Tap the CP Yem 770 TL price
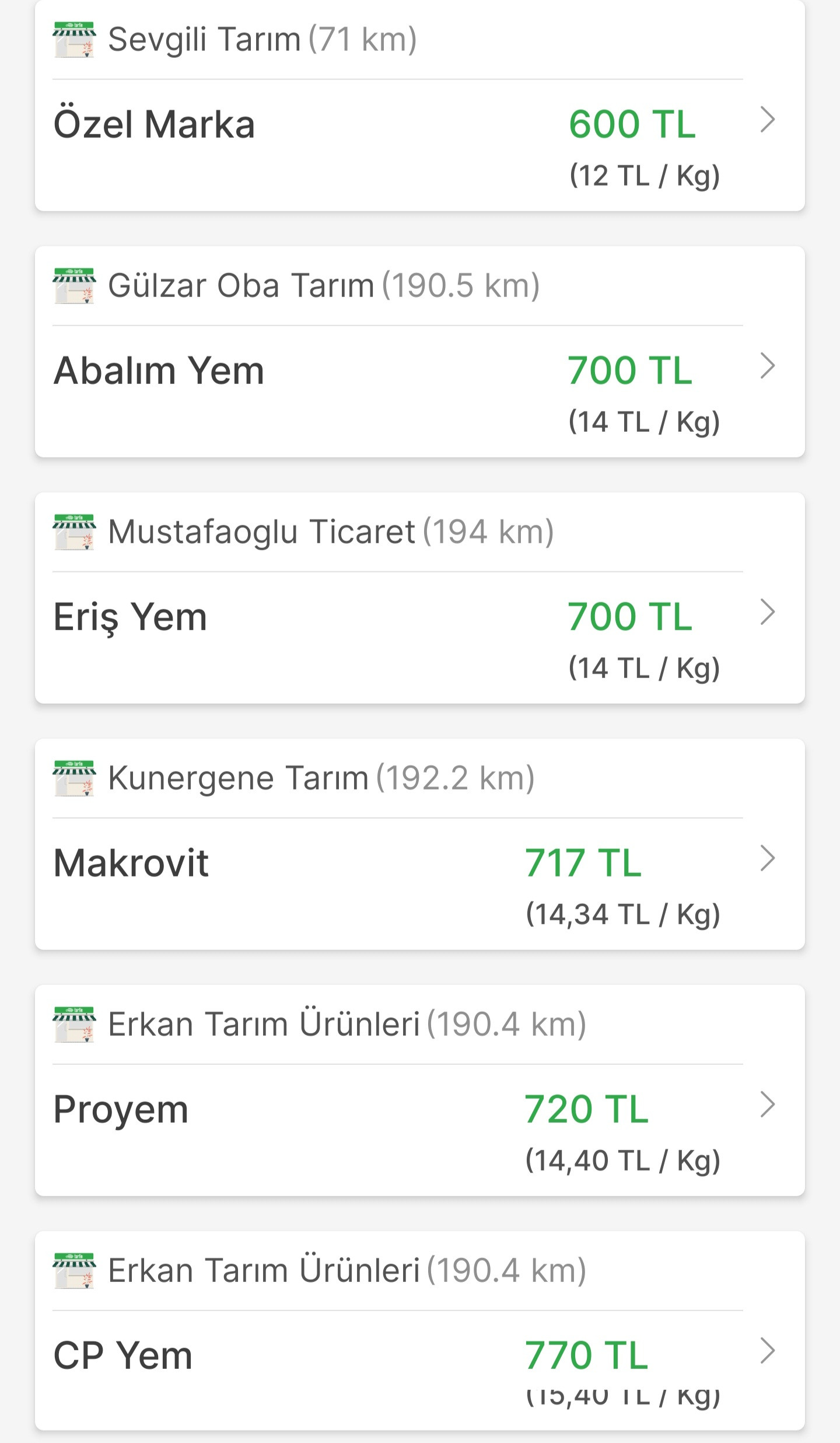 [586, 1355]
